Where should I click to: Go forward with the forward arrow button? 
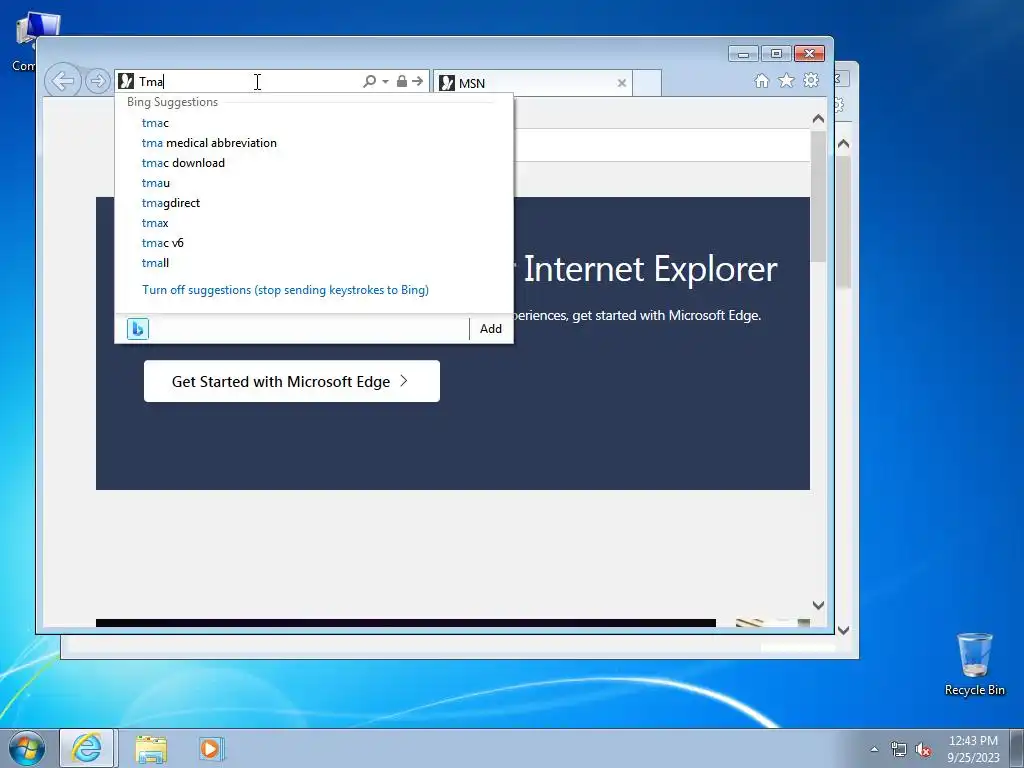tap(97, 81)
